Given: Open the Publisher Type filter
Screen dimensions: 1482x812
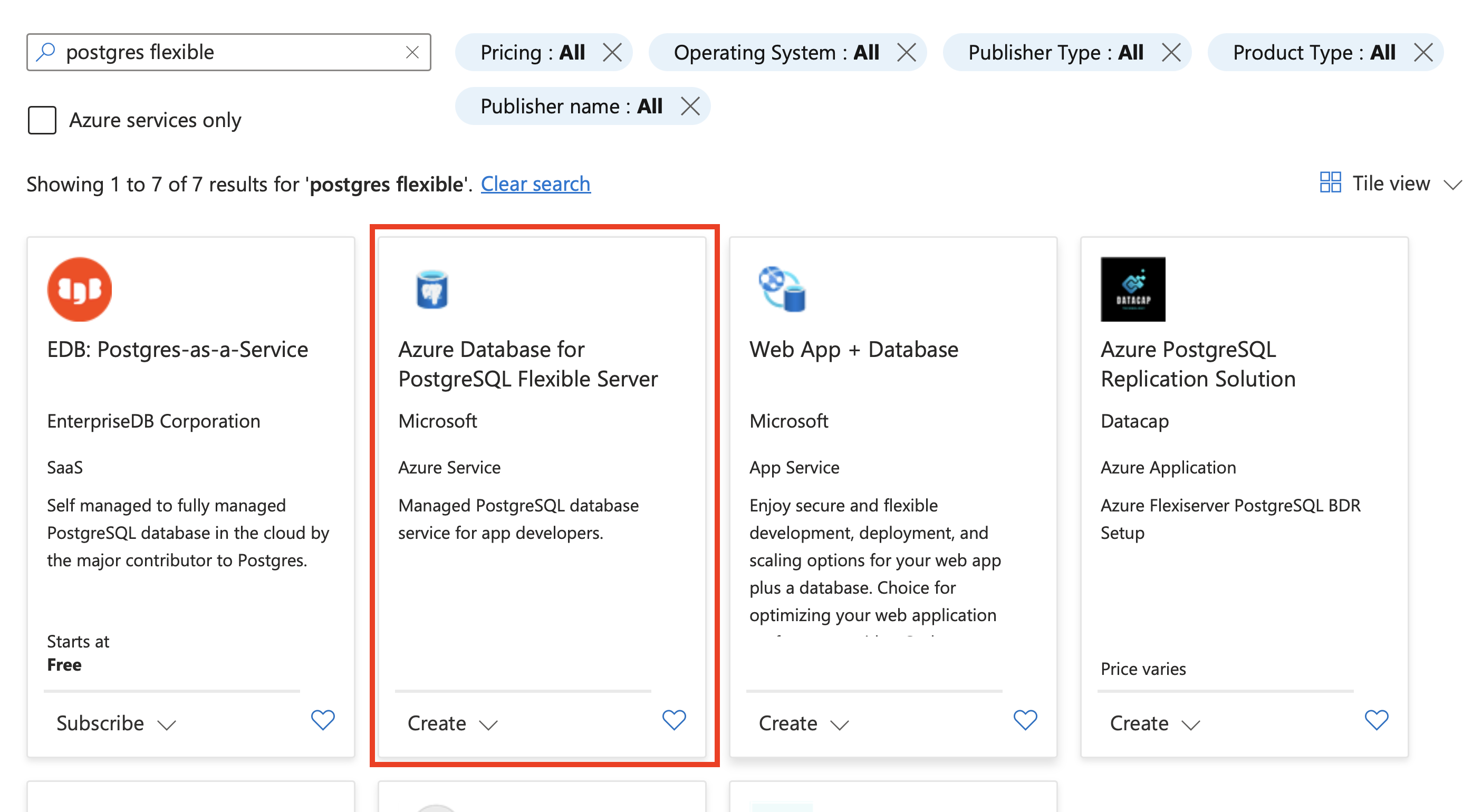Looking at the screenshot, I should 1055,52.
